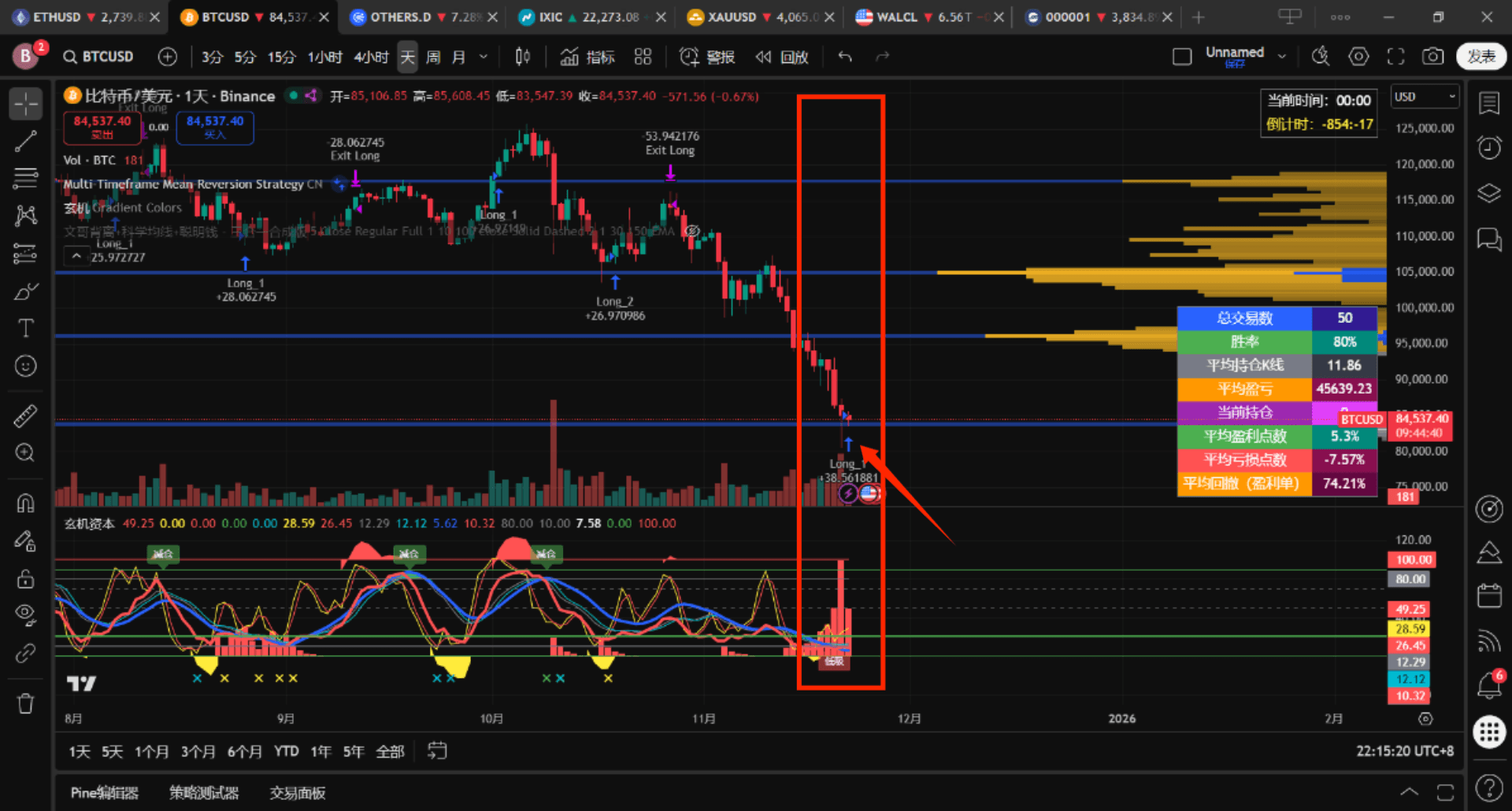
Task: Open chart settings hexagon icon
Action: 1358,57
